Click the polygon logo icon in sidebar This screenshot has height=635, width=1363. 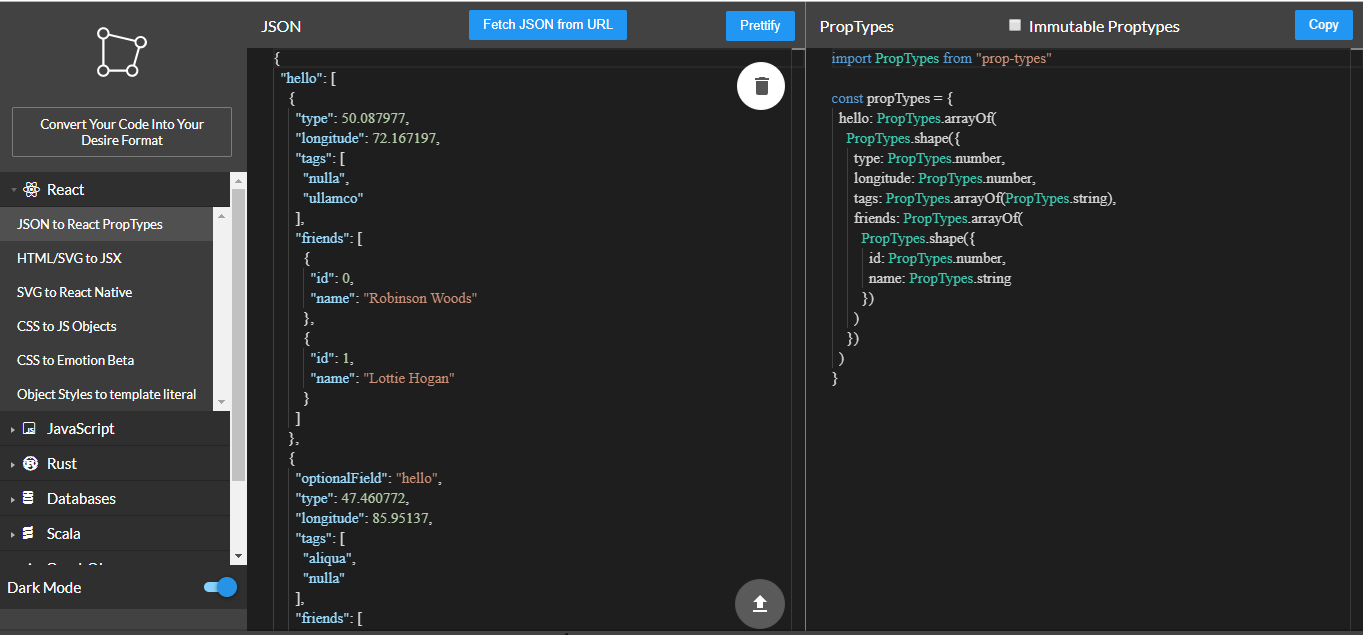tap(122, 52)
